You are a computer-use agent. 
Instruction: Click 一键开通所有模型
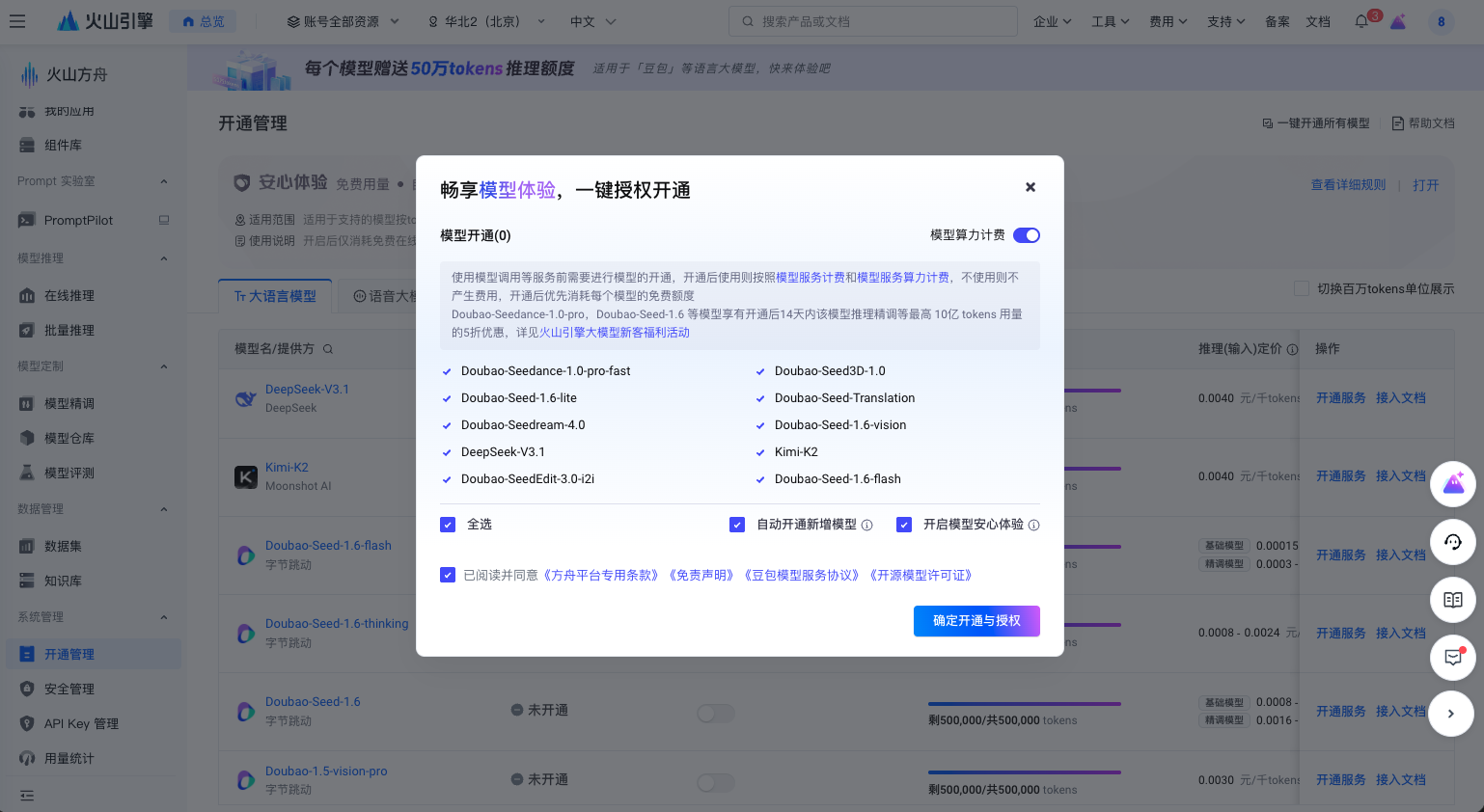click(1316, 123)
